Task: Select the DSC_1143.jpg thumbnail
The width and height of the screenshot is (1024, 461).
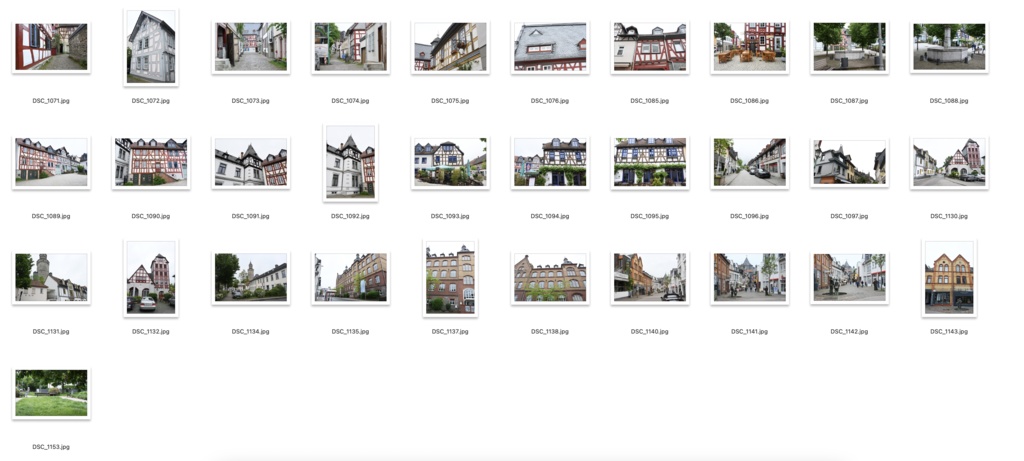Action: point(949,278)
